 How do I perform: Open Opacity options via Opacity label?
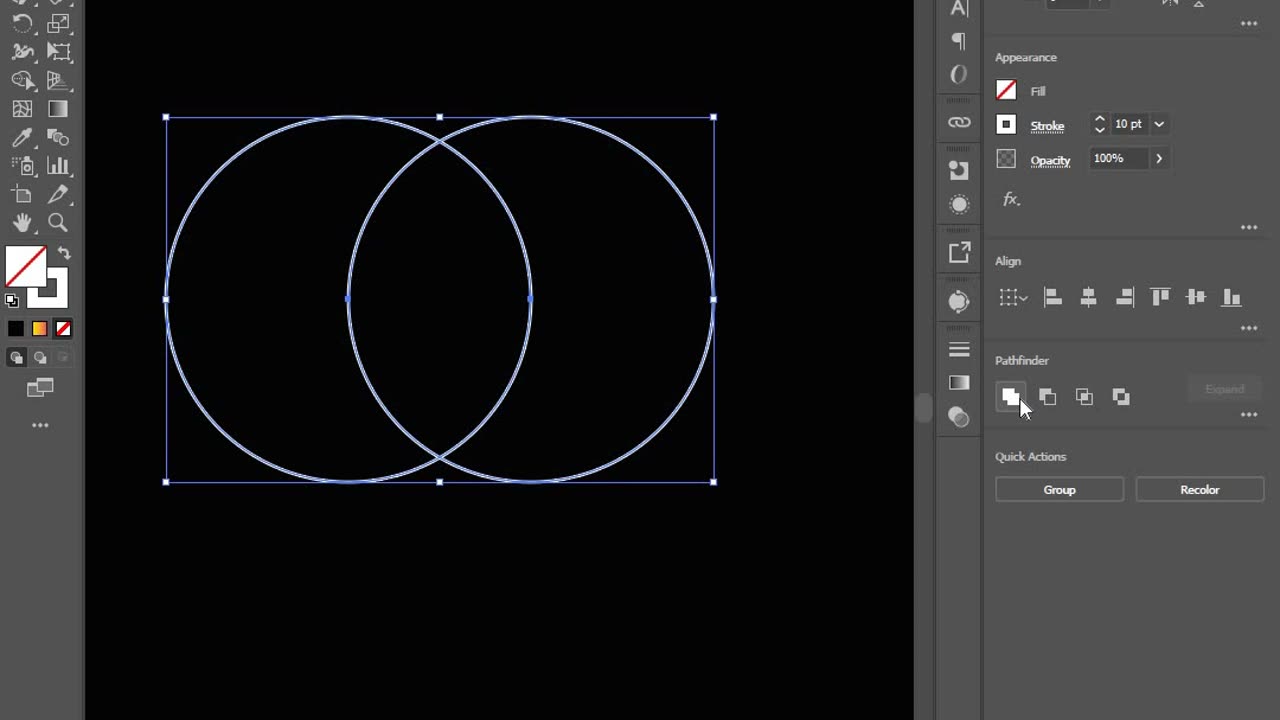coord(1050,160)
